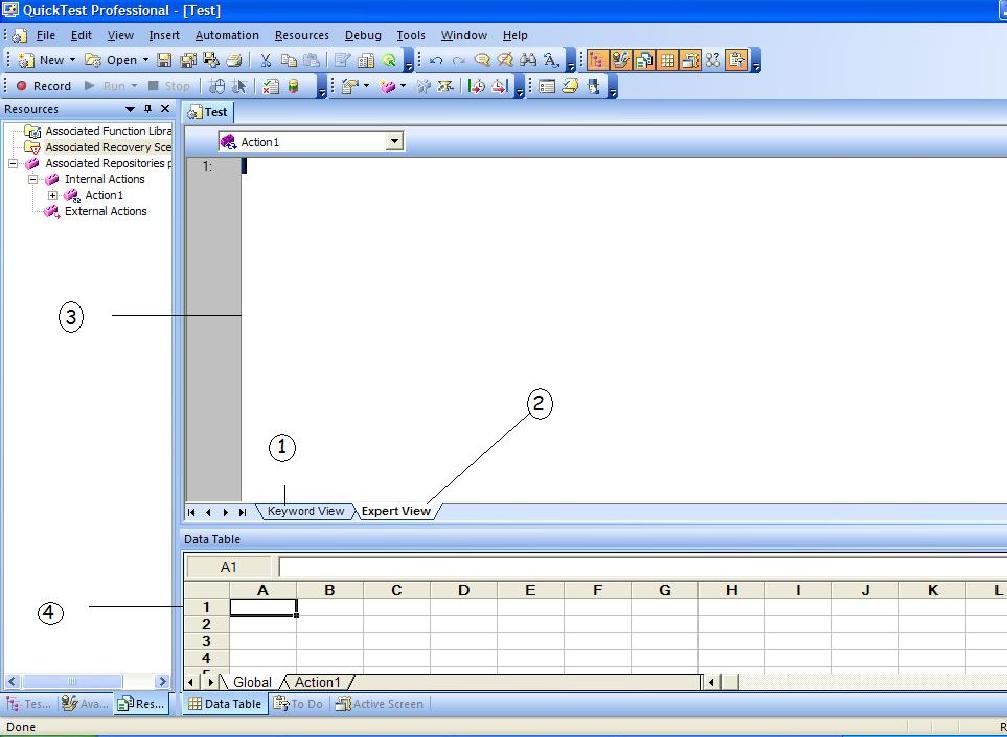Viewport: 1007px width, 737px height.
Task: Click the pink Object Repository icon
Action: [x=387, y=86]
